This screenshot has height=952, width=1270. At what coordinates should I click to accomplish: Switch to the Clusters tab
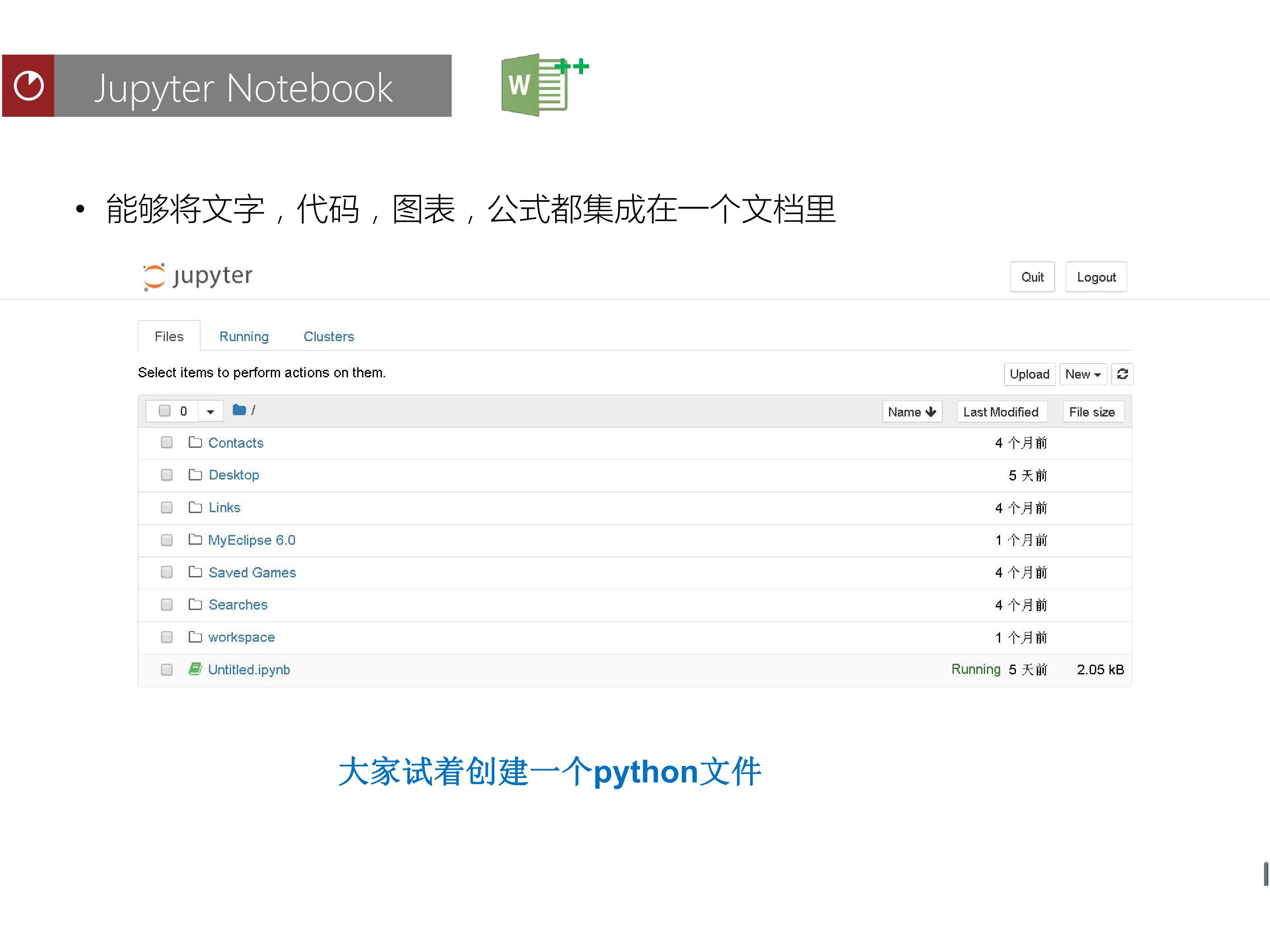(329, 336)
